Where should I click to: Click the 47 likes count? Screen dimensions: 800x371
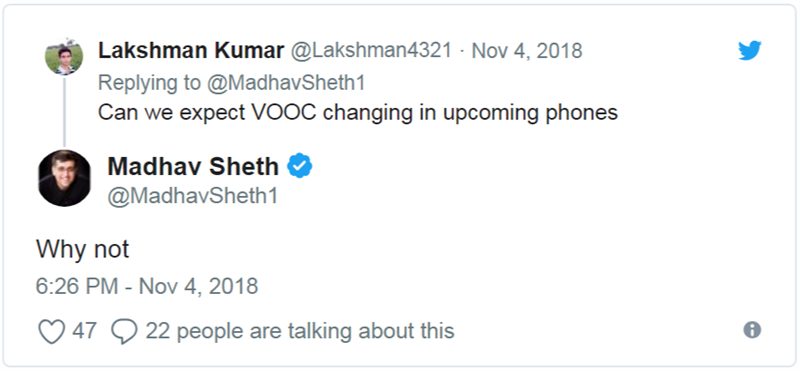click(84, 331)
